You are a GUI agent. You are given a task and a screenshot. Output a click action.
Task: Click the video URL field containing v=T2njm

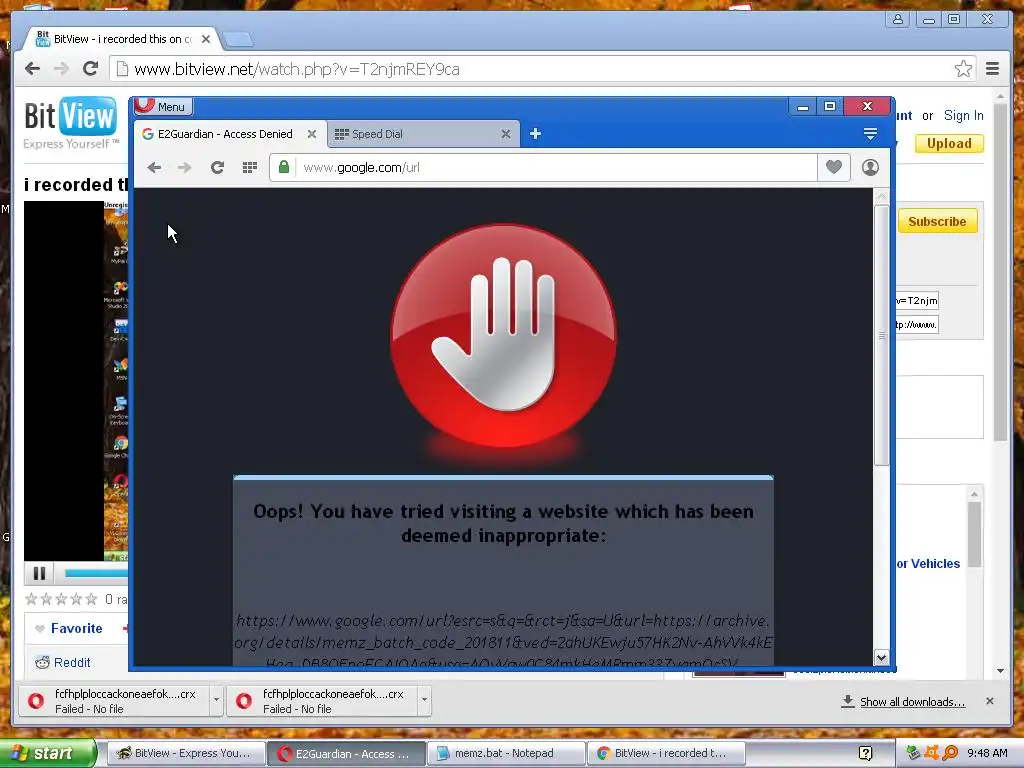pyautogui.click(x=917, y=300)
